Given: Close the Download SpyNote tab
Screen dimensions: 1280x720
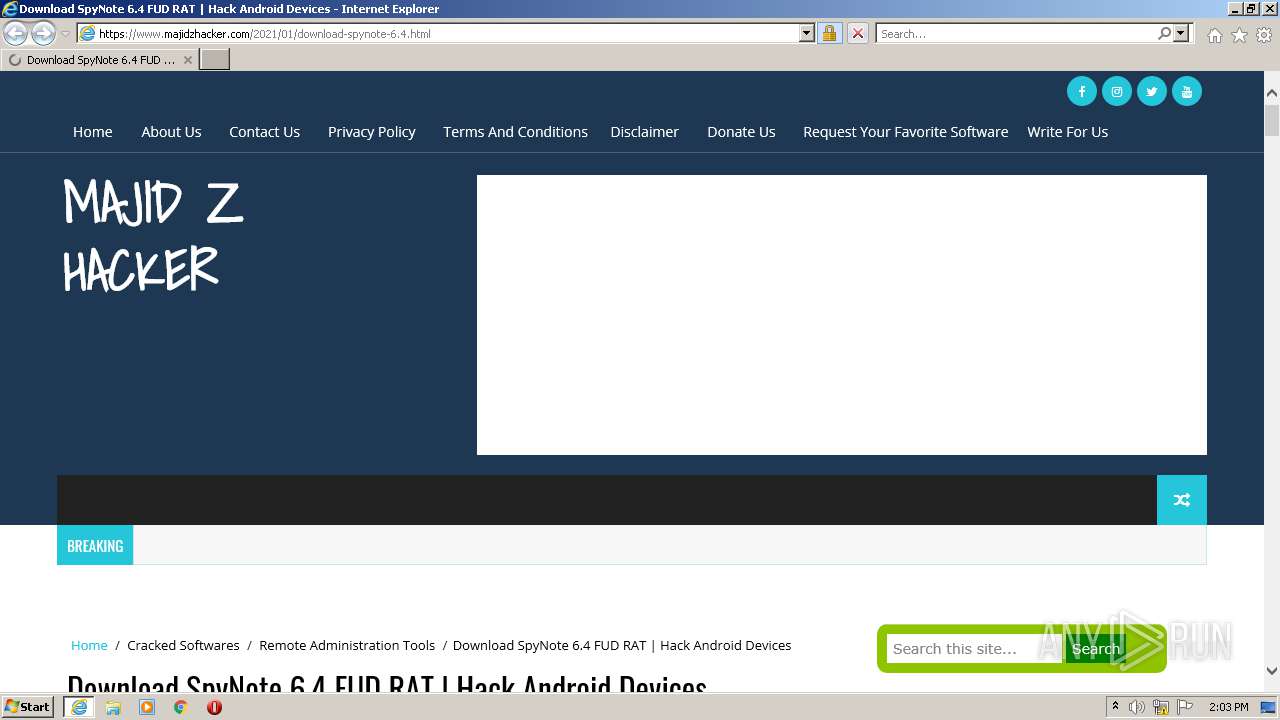Looking at the screenshot, I should (188, 60).
